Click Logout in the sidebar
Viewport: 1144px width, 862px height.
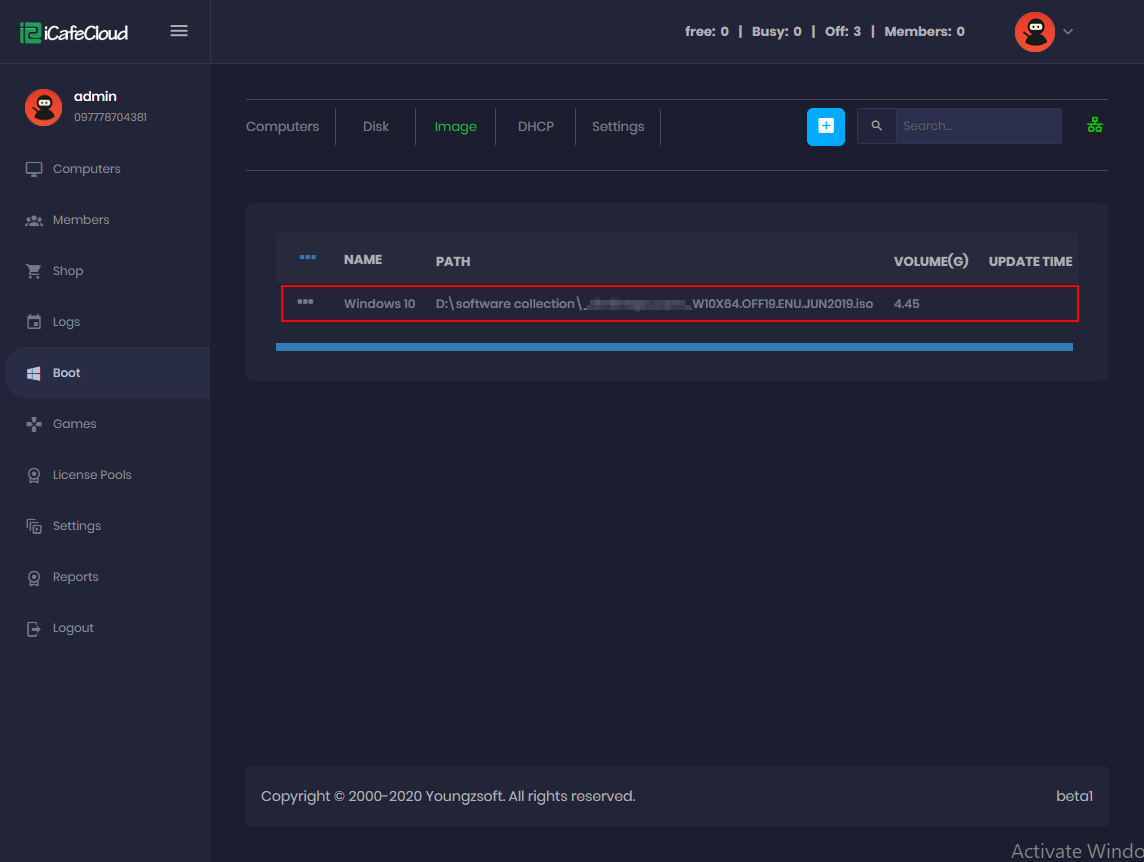coord(71,627)
